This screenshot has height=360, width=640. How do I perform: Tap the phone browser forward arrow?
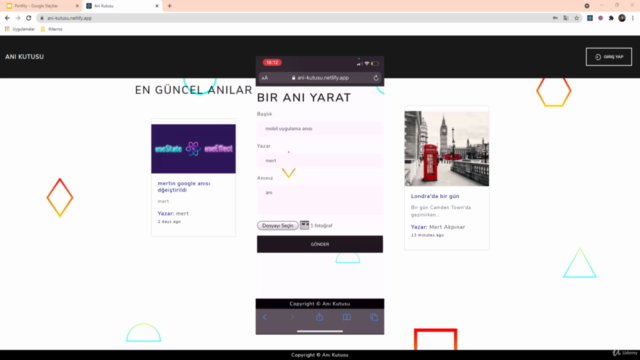point(292,317)
